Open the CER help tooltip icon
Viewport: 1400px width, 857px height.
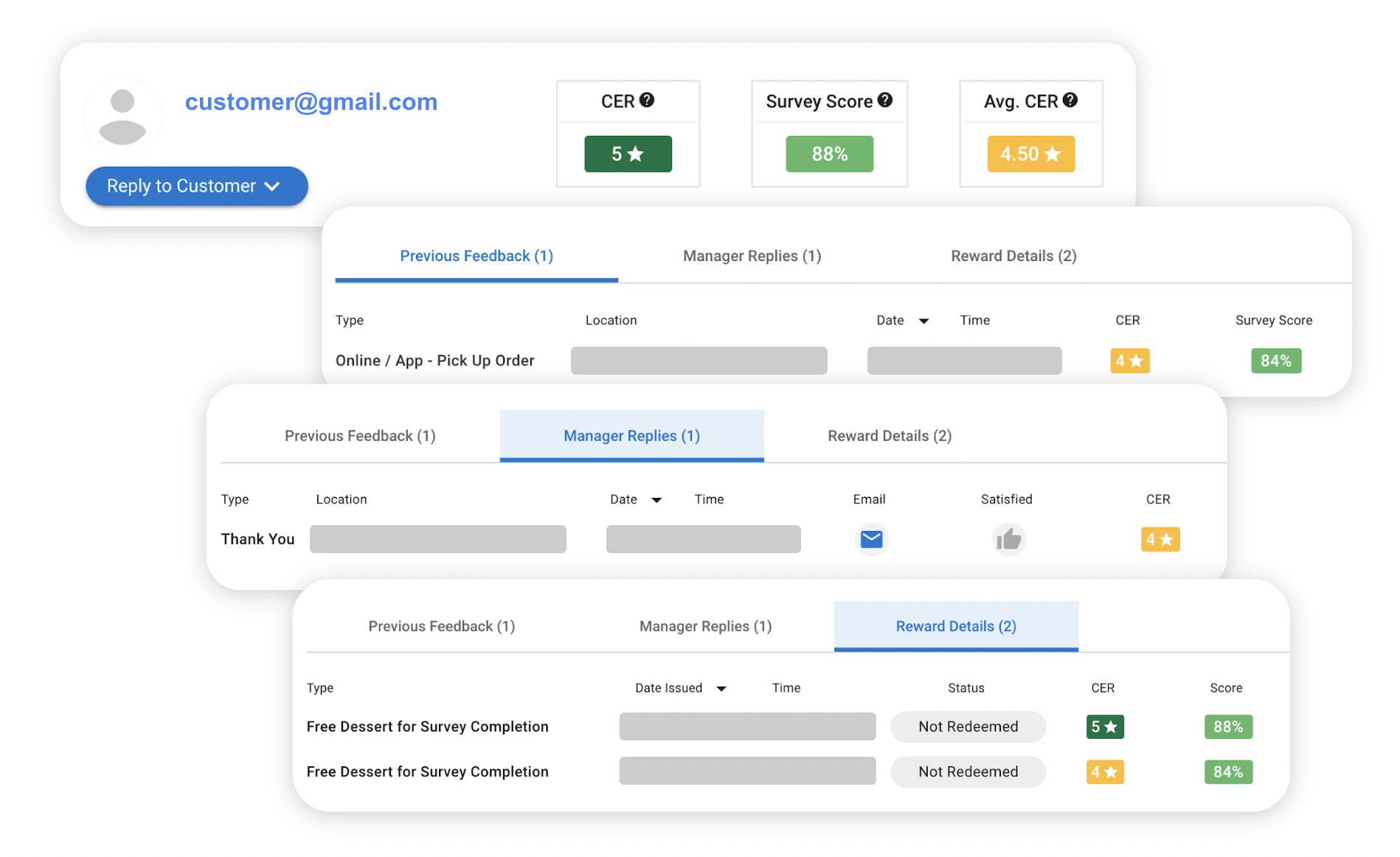point(648,100)
